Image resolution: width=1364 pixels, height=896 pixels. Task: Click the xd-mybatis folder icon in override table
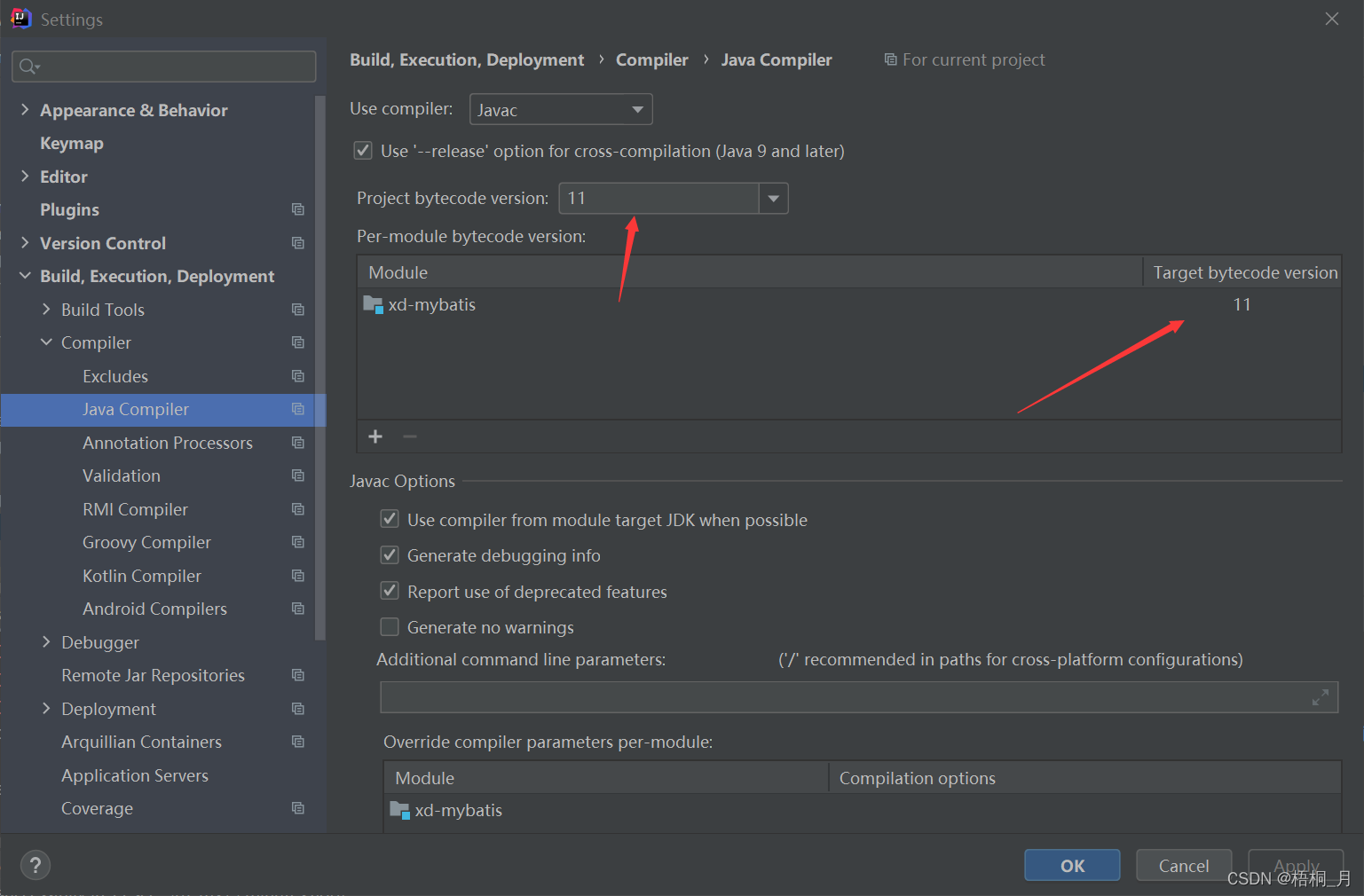(x=399, y=810)
